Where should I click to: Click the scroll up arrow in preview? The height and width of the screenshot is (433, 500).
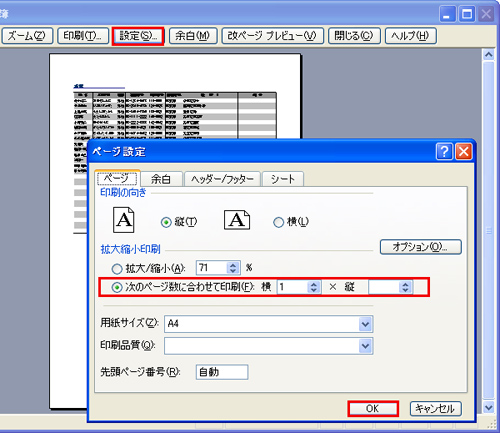coord(489,54)
